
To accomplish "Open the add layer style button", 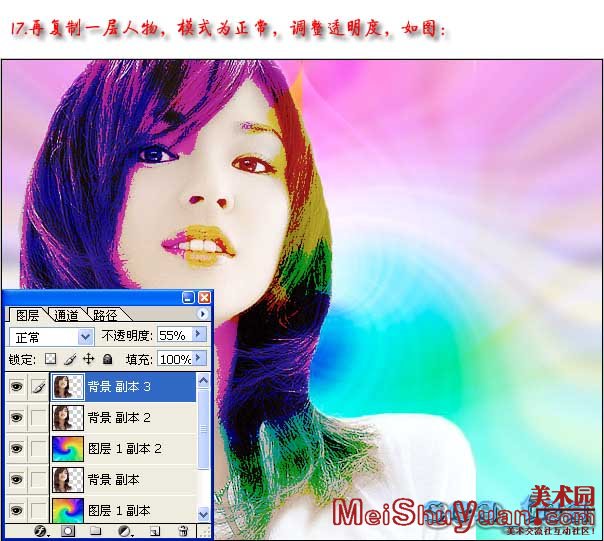I will [x=41, y=531].
